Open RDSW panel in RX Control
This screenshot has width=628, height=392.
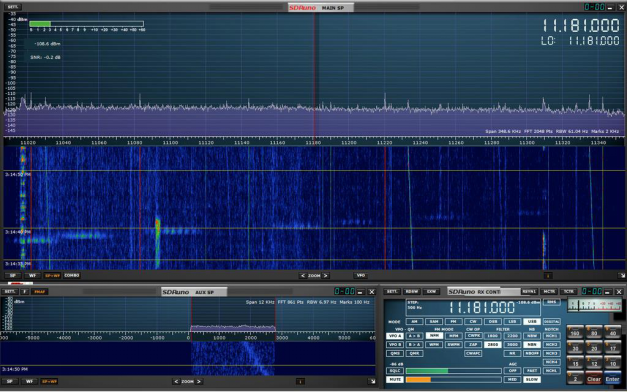(x=411, y=291)
